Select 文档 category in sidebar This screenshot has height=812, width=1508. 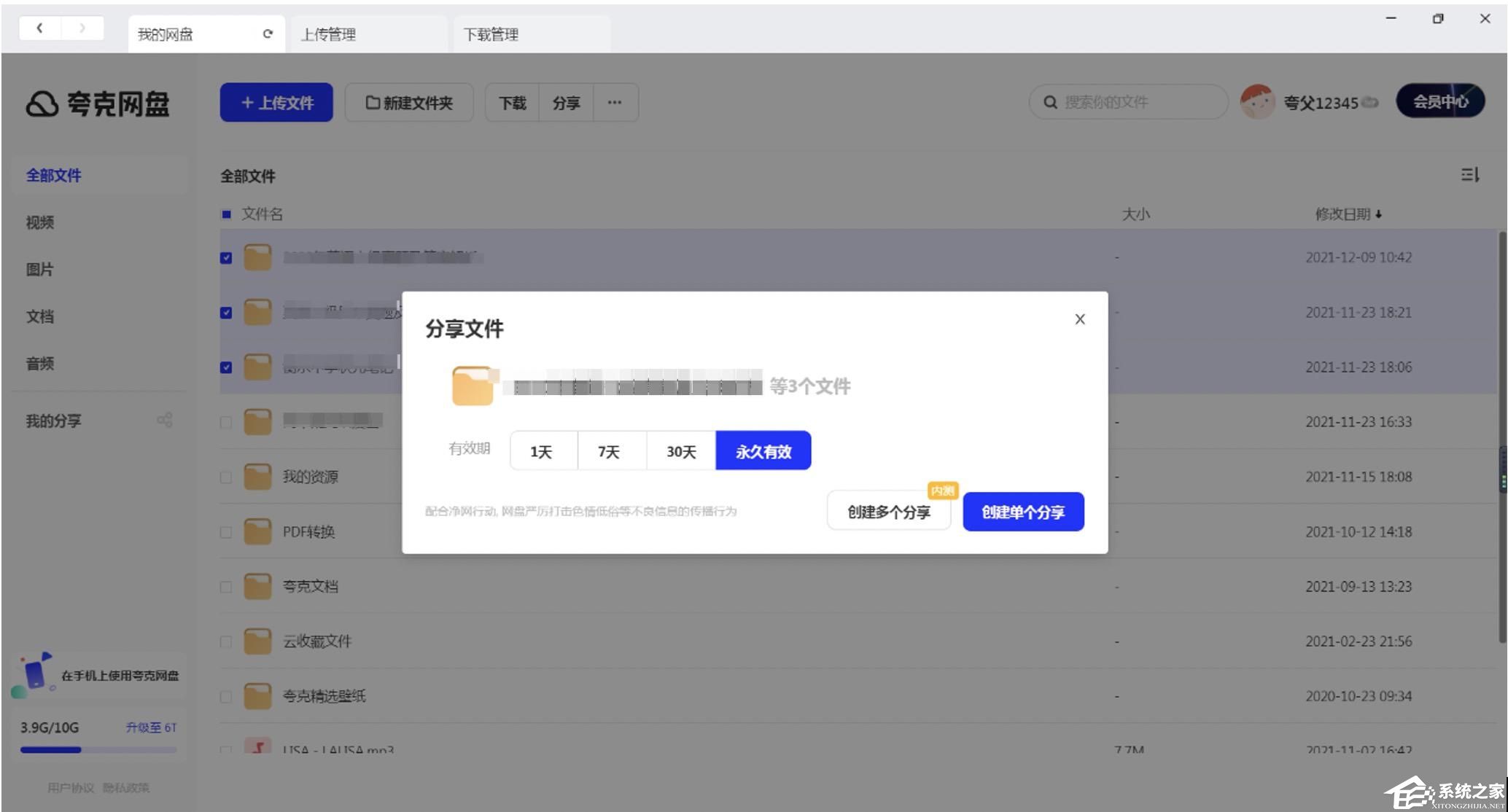[x=40, y=316]
